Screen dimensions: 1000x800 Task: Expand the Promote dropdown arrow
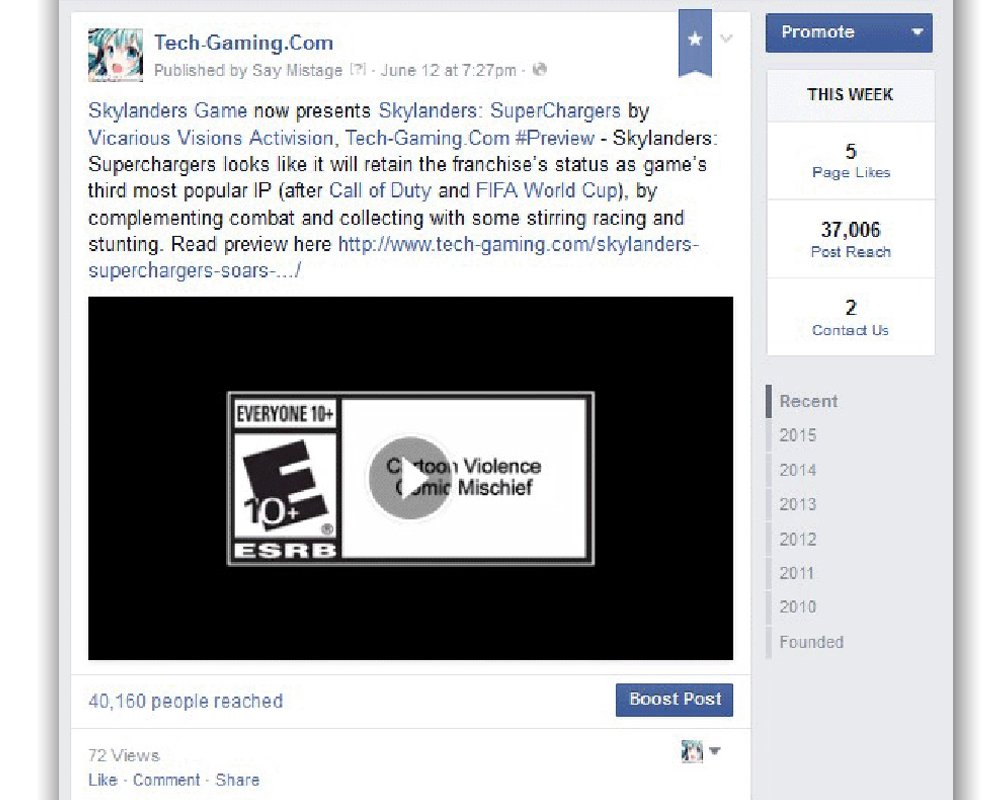pos(917,32)
